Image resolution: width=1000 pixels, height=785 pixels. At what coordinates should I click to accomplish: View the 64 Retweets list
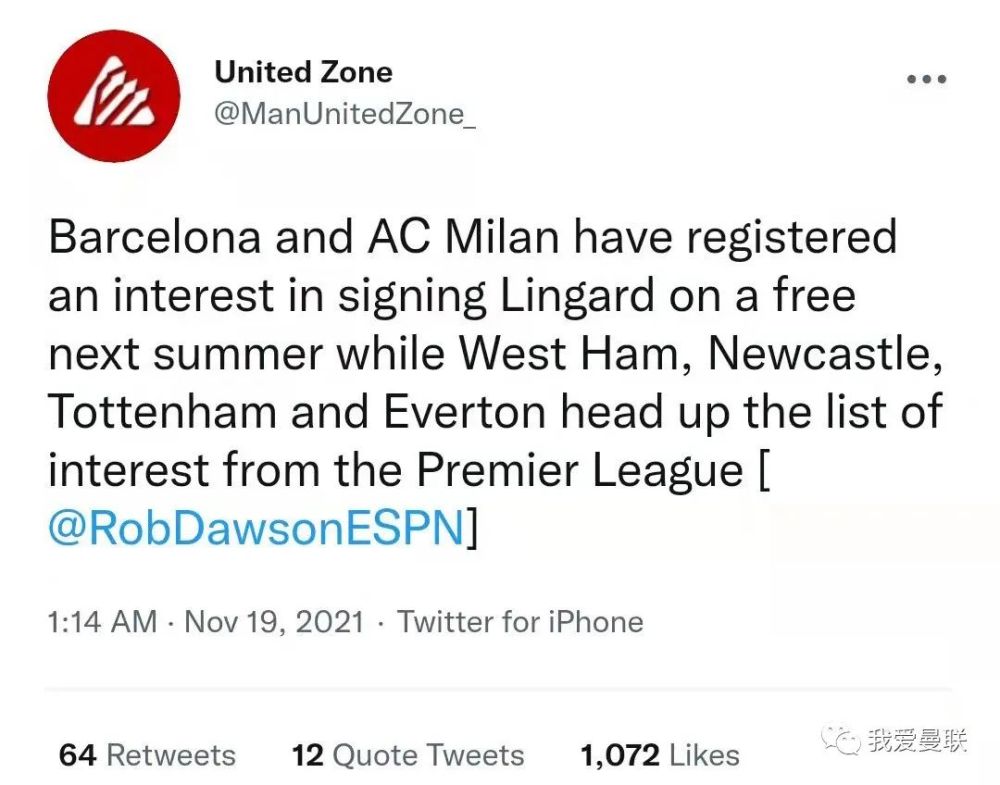coord(147,755)
